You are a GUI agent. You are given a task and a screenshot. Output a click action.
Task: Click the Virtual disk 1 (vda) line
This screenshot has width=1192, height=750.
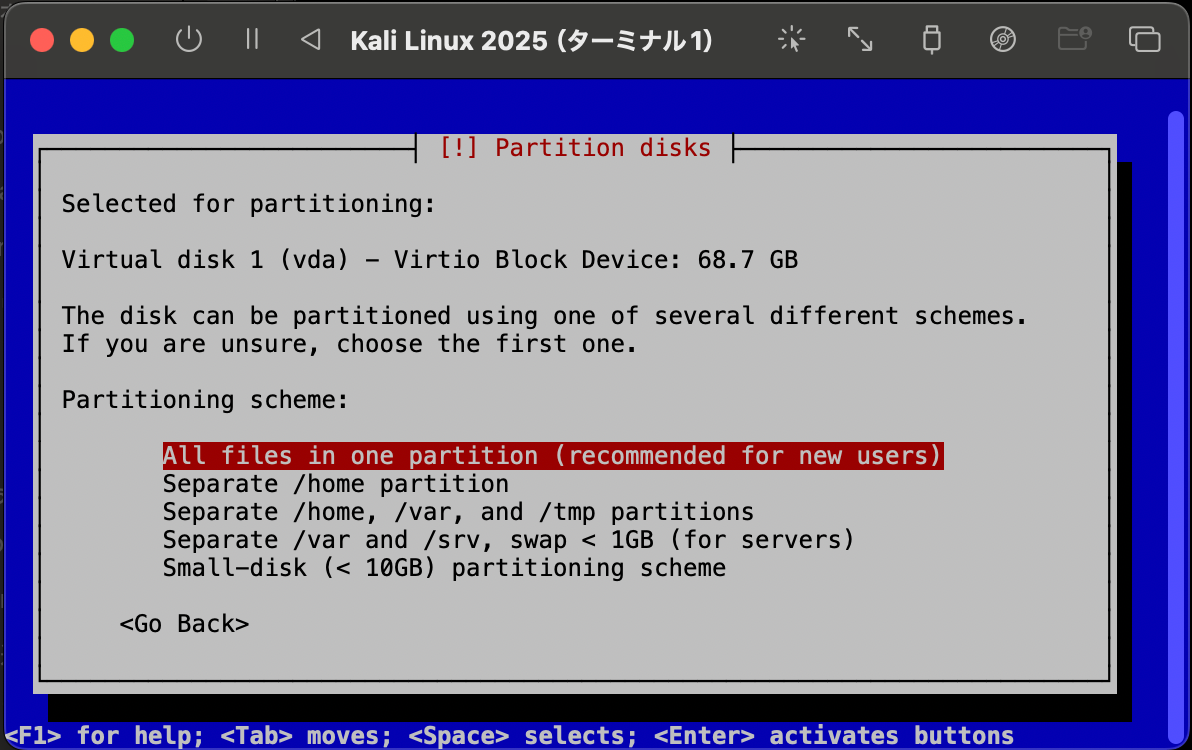(x=430, y=260)
